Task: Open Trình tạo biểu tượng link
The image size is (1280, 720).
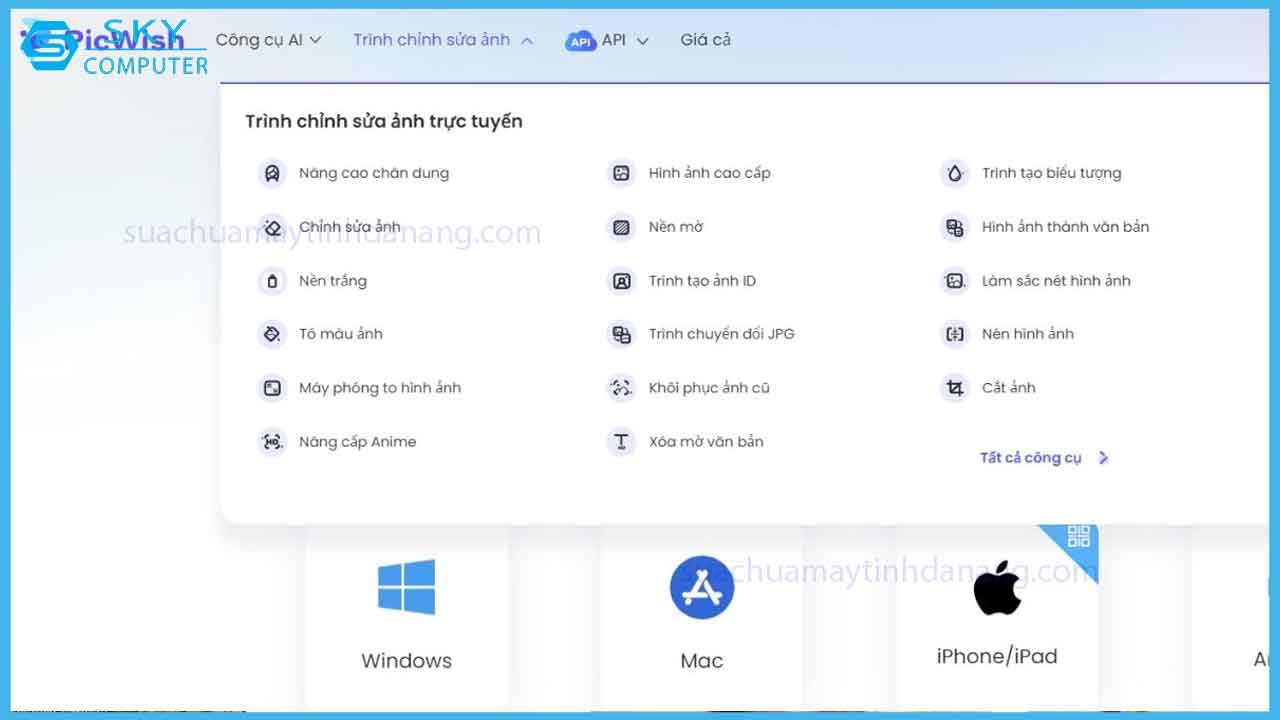Action: point(1052,173)
